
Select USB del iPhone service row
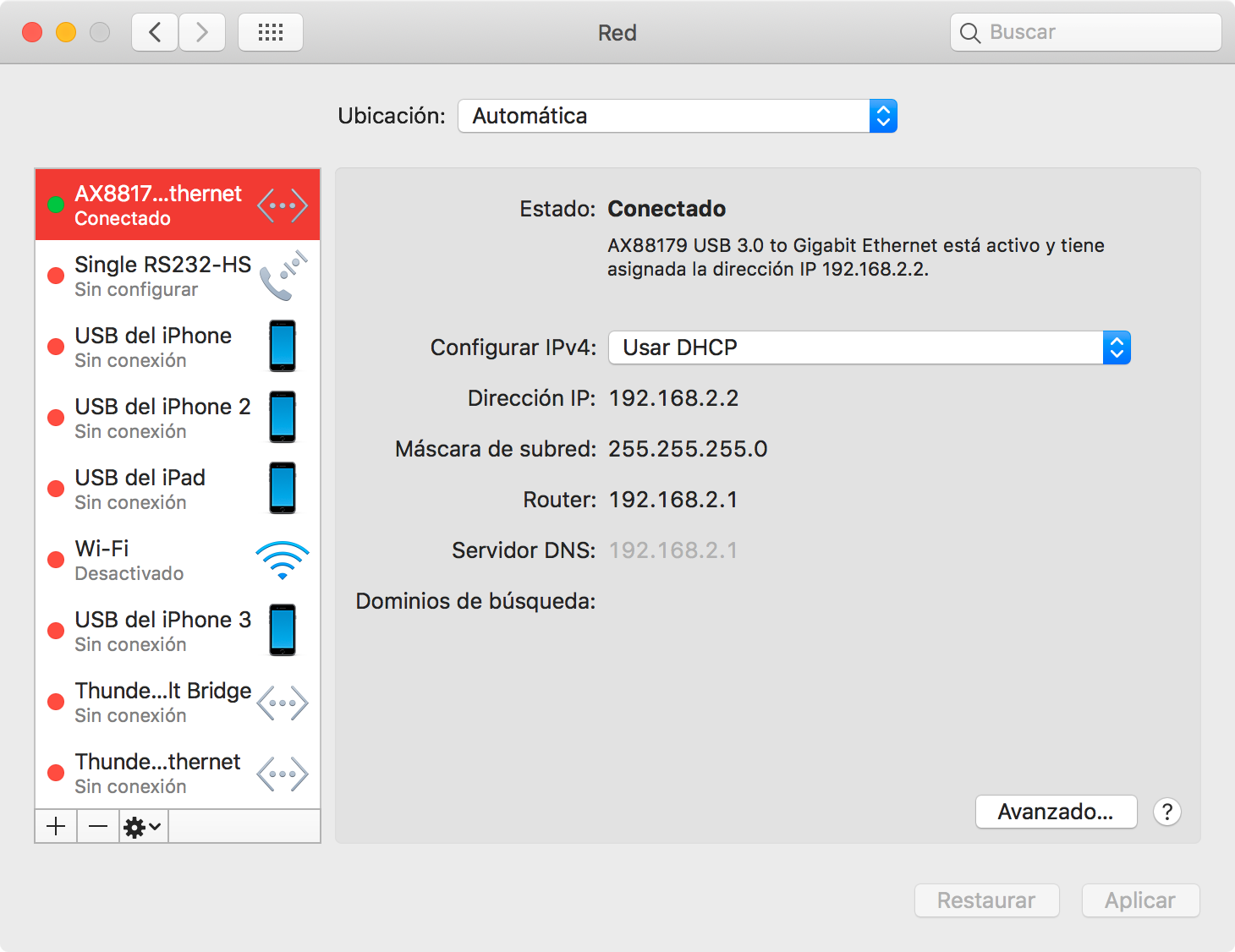(x=178, y=347)
